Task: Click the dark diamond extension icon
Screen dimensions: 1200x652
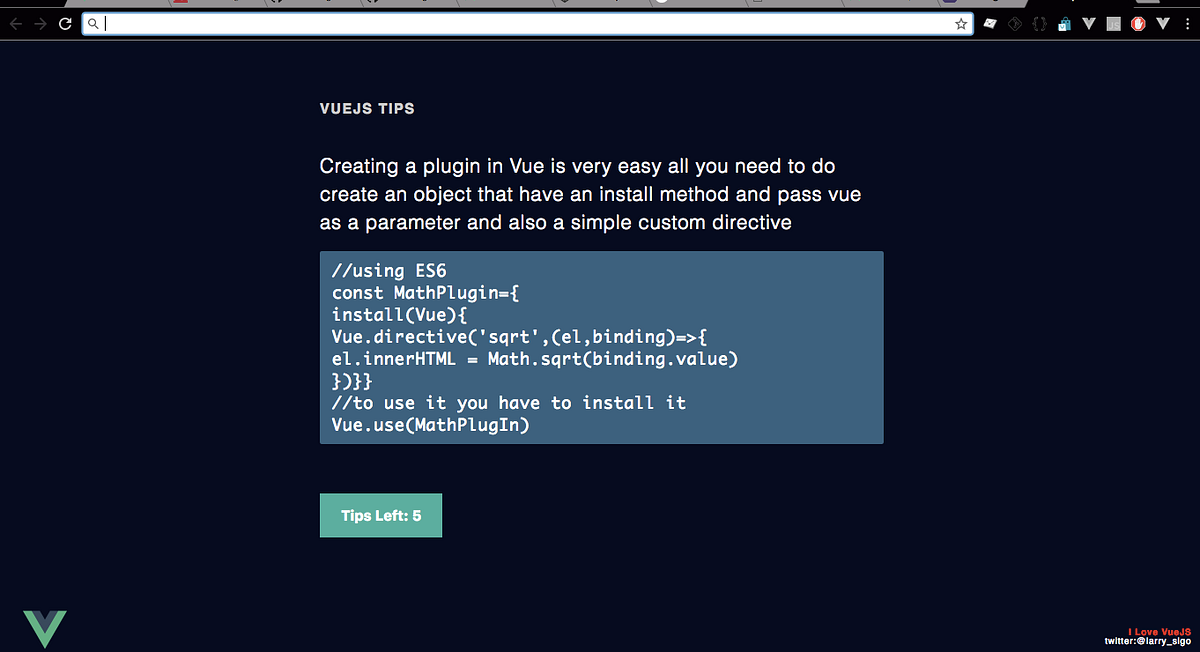Action: tap(1015, 23)
